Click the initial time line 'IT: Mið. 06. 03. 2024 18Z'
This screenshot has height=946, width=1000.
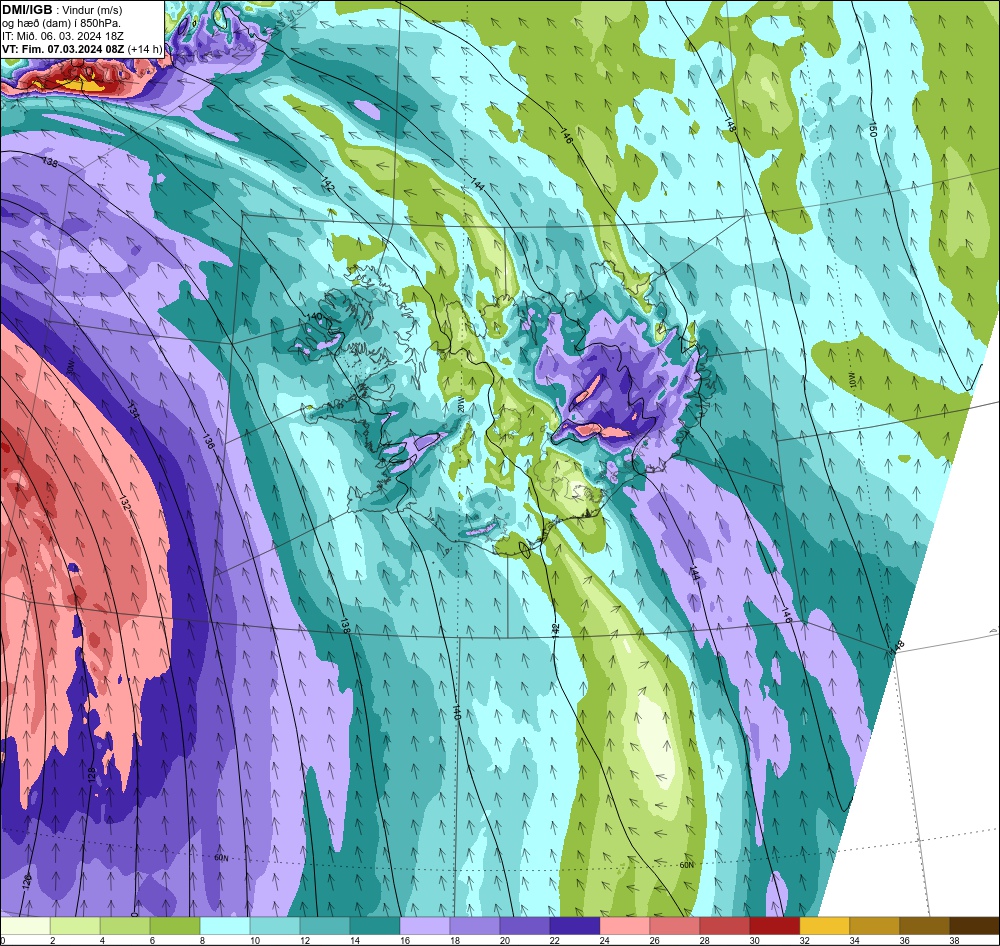[61, 36]
